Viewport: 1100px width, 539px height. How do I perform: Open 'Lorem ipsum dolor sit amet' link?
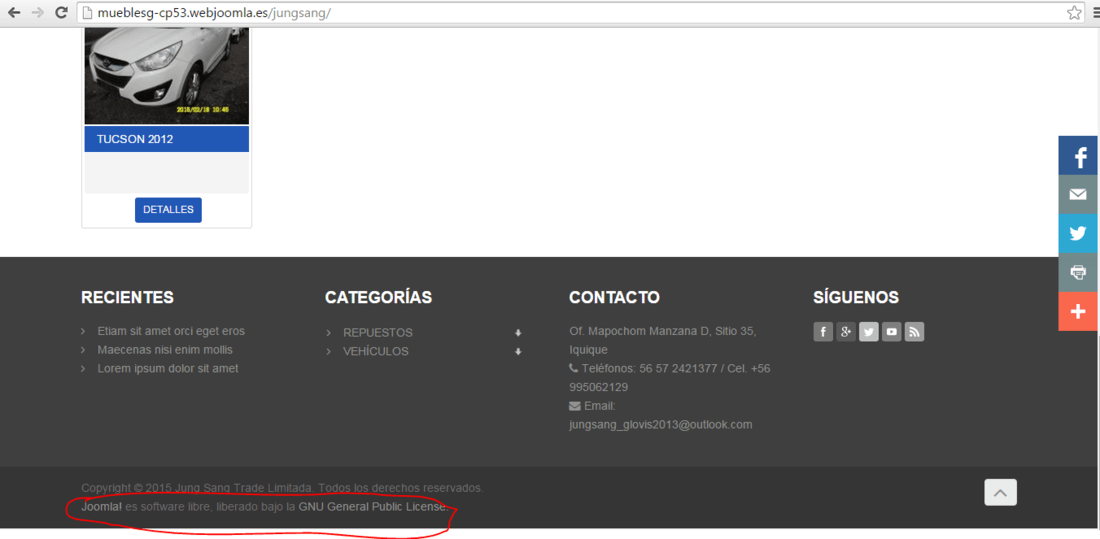coord(168,368)
